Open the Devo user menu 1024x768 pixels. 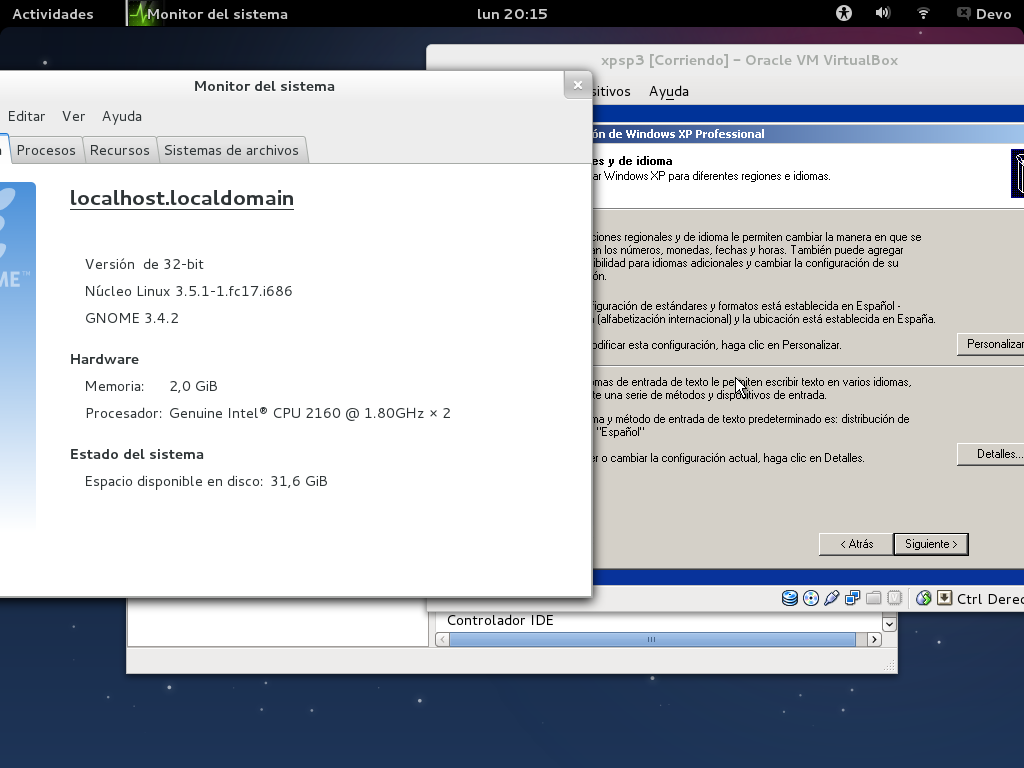click(993, 14)
